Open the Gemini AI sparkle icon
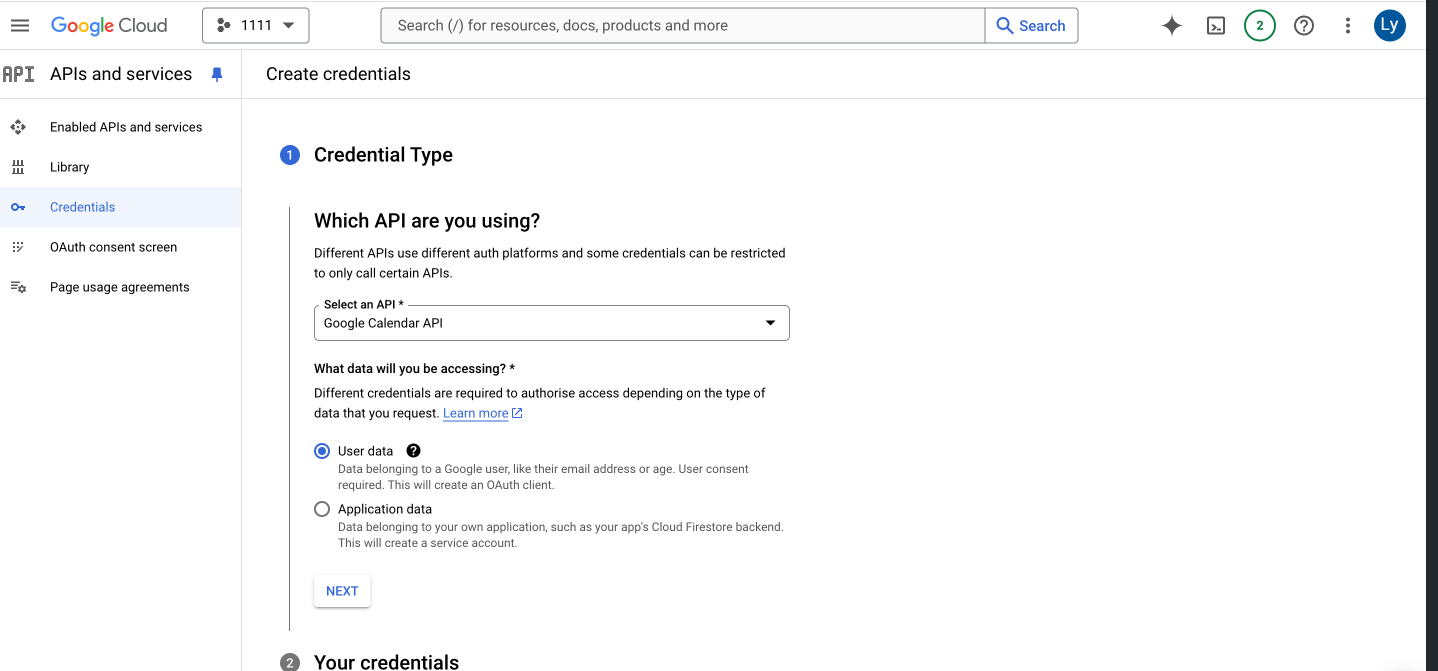The image size is (1438, 671). point(1171,26)
